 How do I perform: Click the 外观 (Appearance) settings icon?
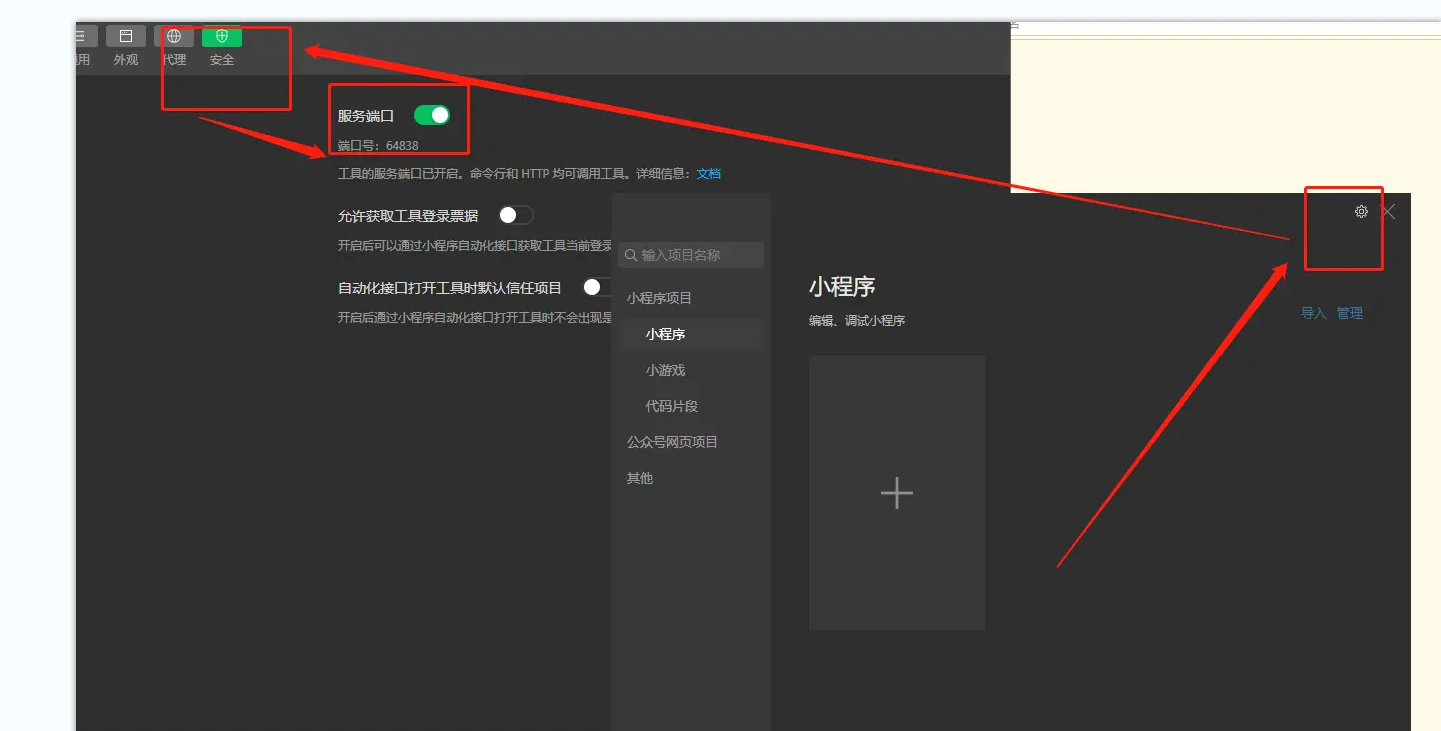click(127, 36)
